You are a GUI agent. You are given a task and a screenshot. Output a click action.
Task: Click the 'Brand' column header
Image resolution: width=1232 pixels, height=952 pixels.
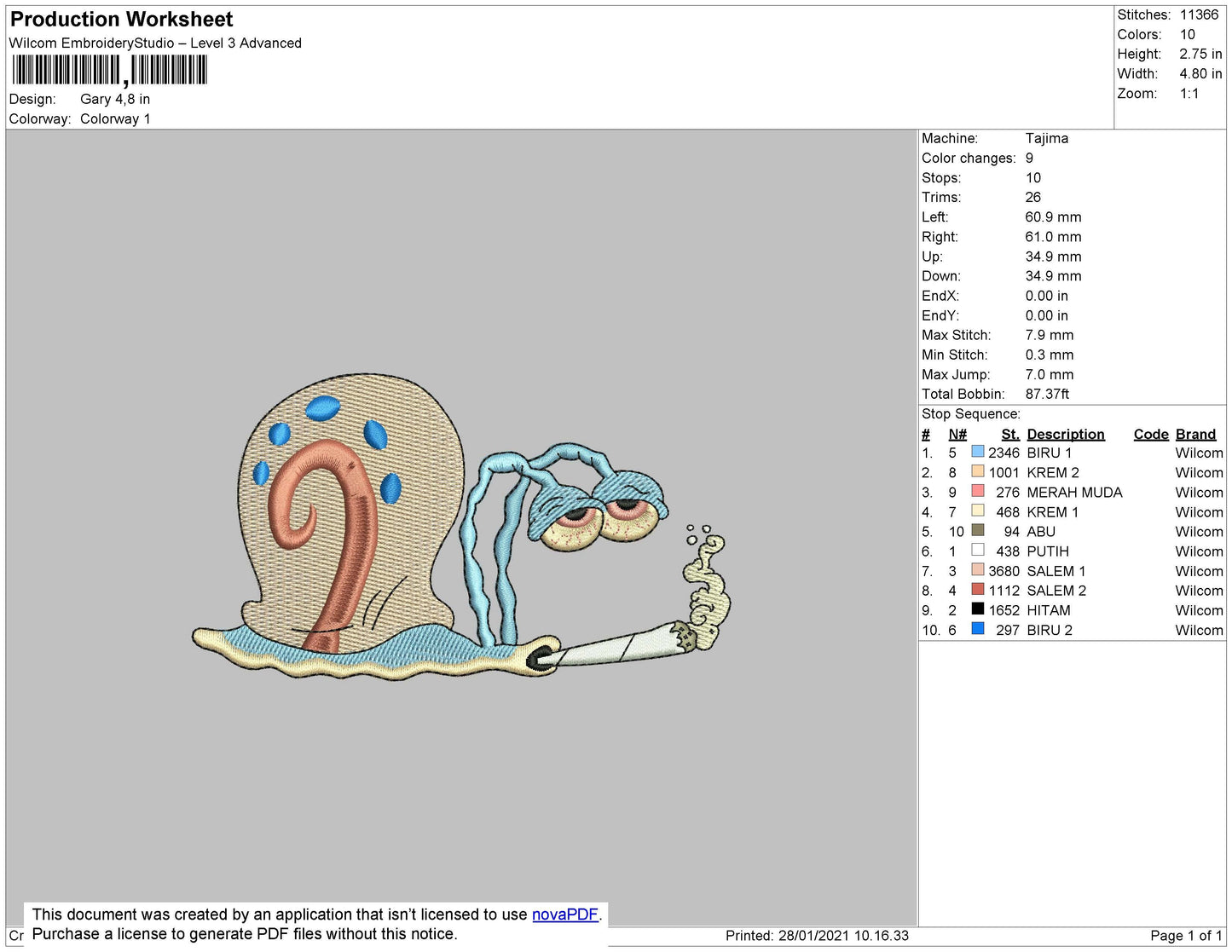pos(1195,434)
